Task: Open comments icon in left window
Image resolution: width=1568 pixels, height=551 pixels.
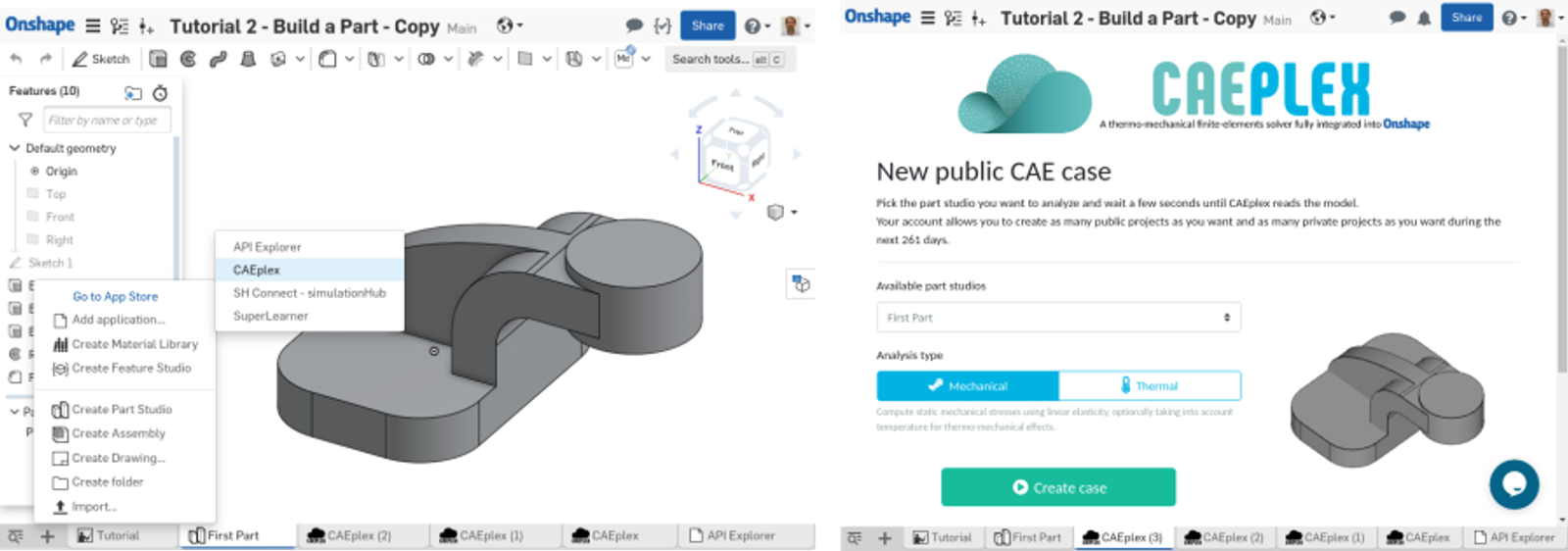Action: pyautogui.click(x=634, y=25)
